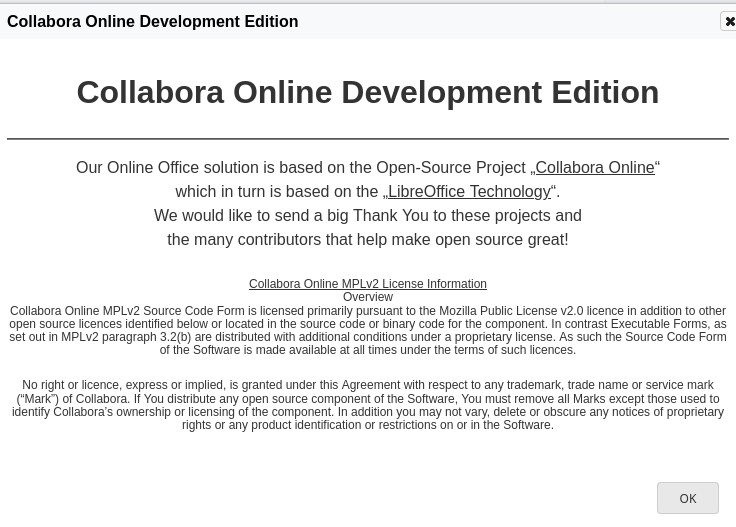Close the dialog with the X icon
The image size is (736, 527).
(x=729, y=21)
